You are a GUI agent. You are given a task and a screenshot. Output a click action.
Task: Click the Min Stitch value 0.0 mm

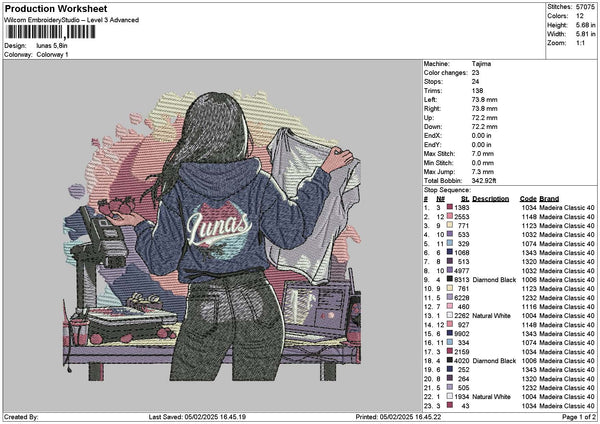[x=483, y=163]
